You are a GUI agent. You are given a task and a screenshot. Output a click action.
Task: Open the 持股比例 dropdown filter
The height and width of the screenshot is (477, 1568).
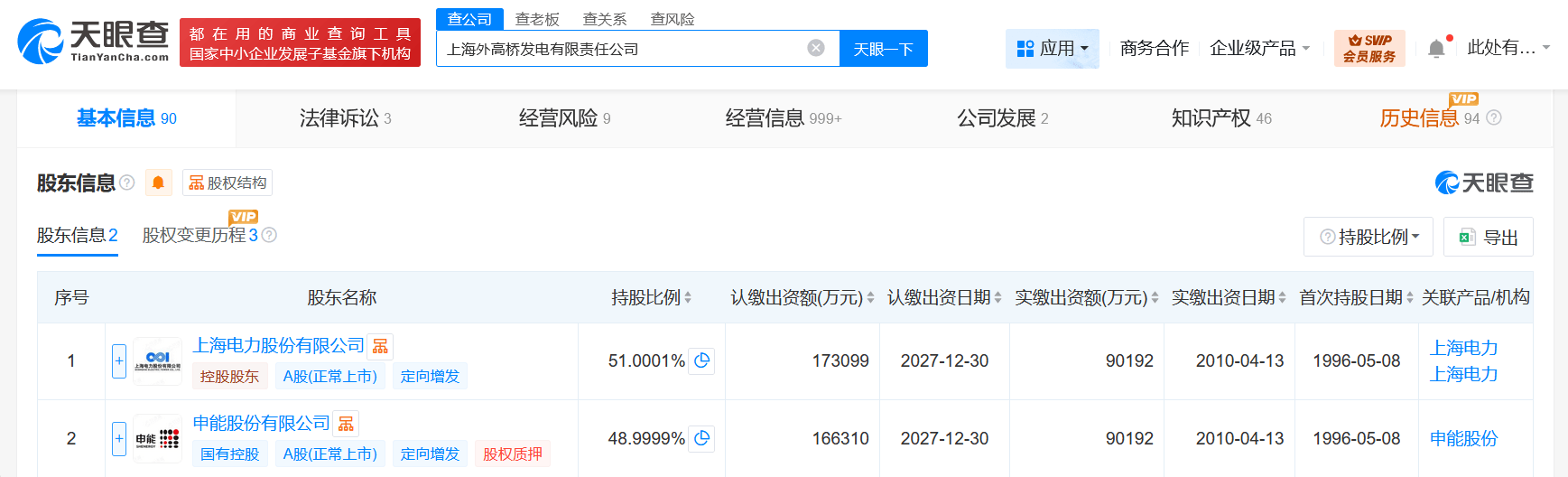1368,237
